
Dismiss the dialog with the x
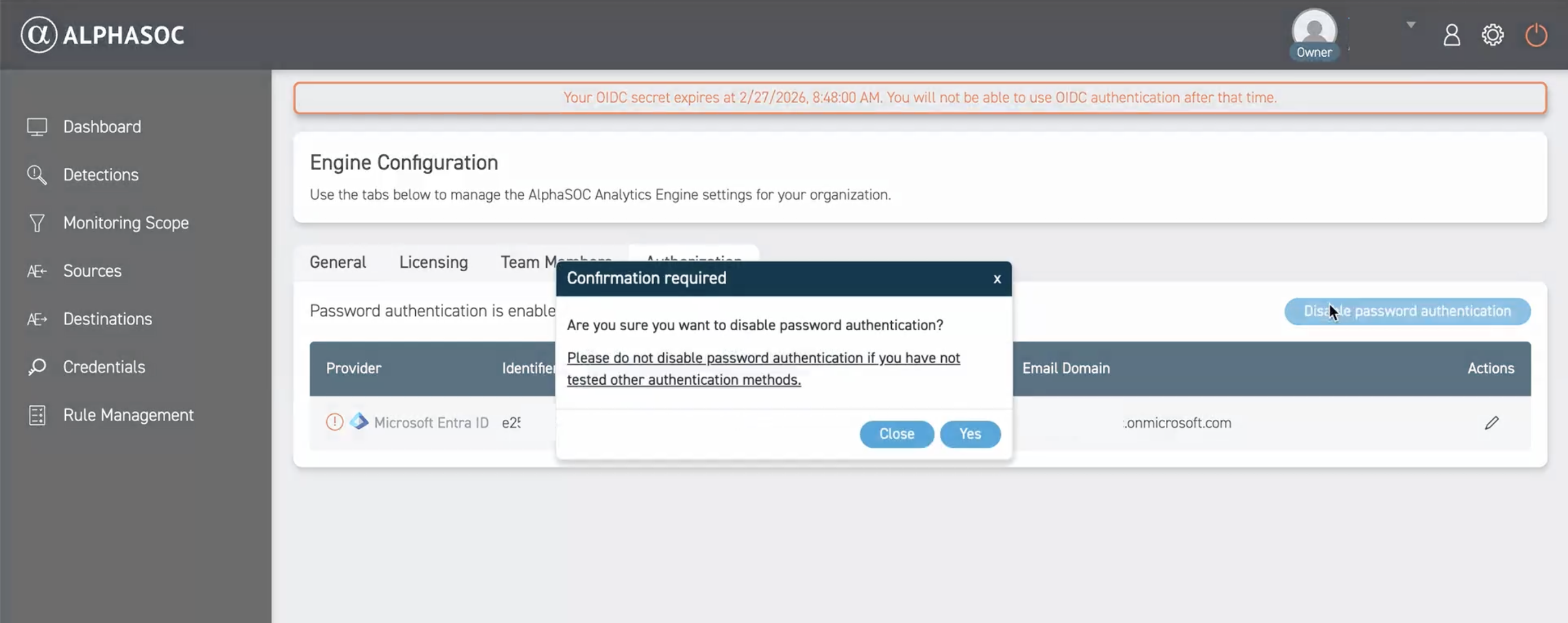(x=996, y=279)
